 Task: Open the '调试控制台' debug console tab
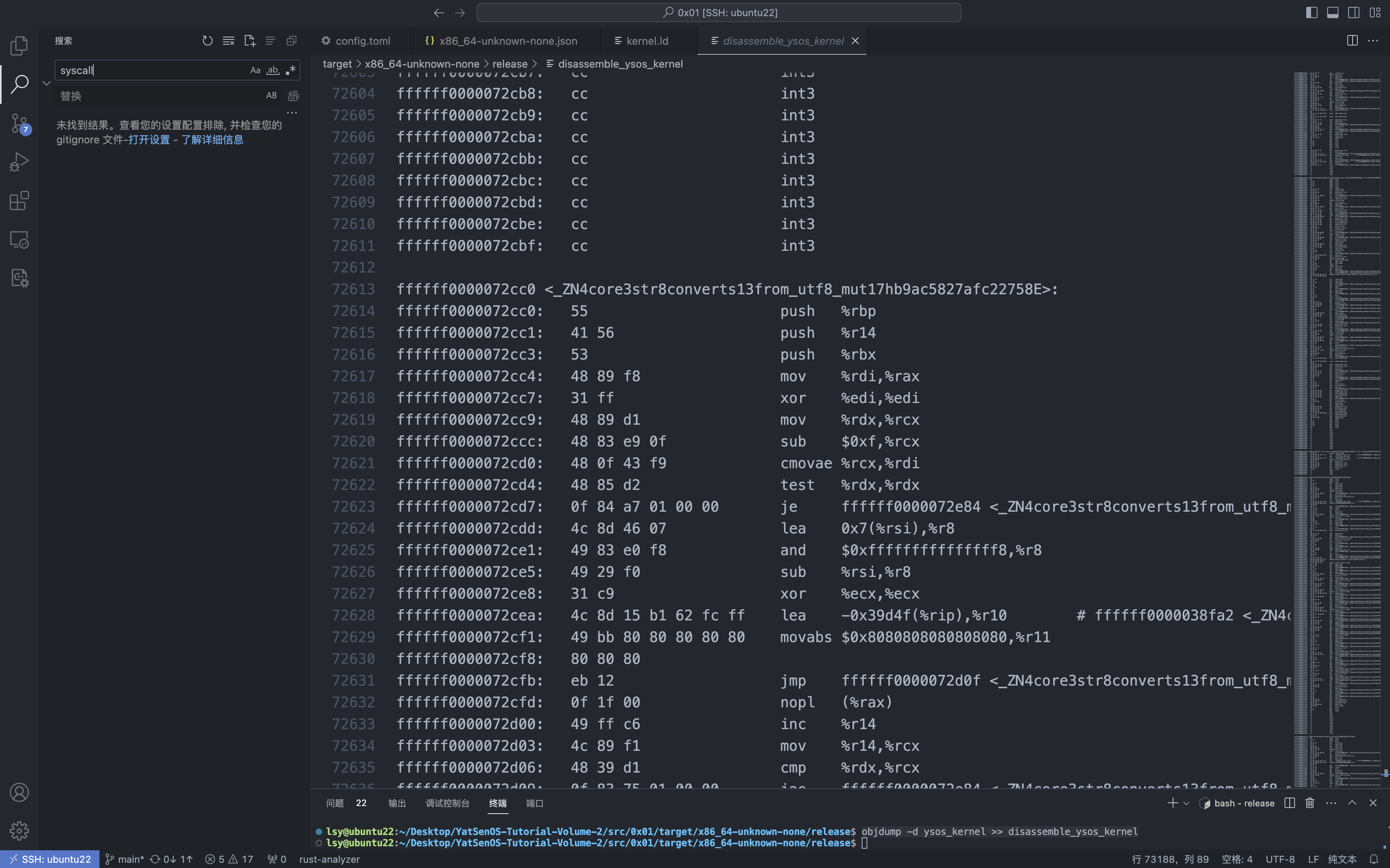[x=447, y=803]
